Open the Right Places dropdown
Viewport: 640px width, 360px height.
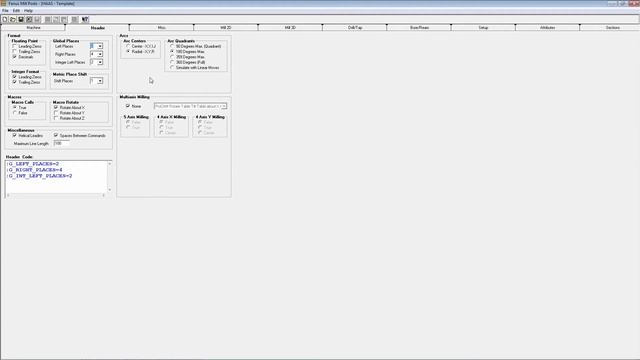click(100, 54)
